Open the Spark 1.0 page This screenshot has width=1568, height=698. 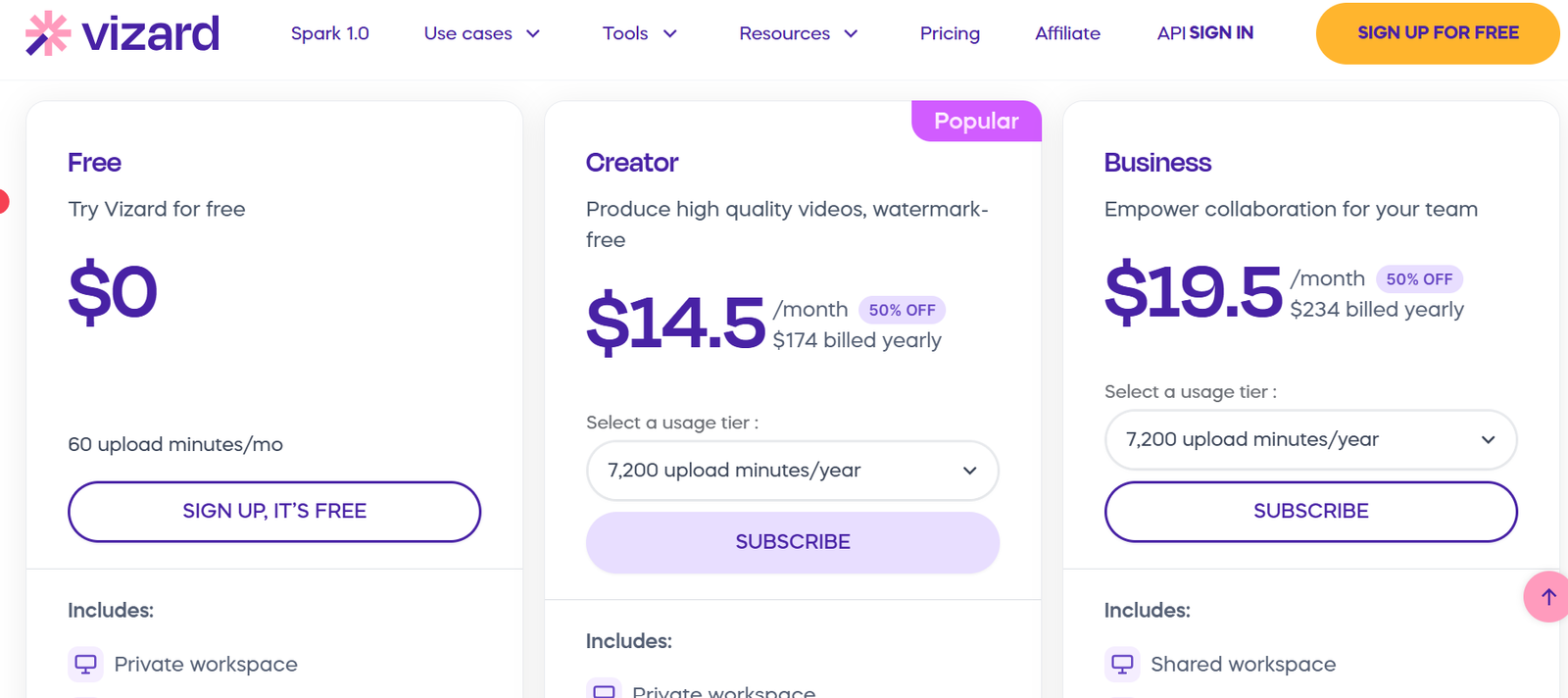(330, 33)
